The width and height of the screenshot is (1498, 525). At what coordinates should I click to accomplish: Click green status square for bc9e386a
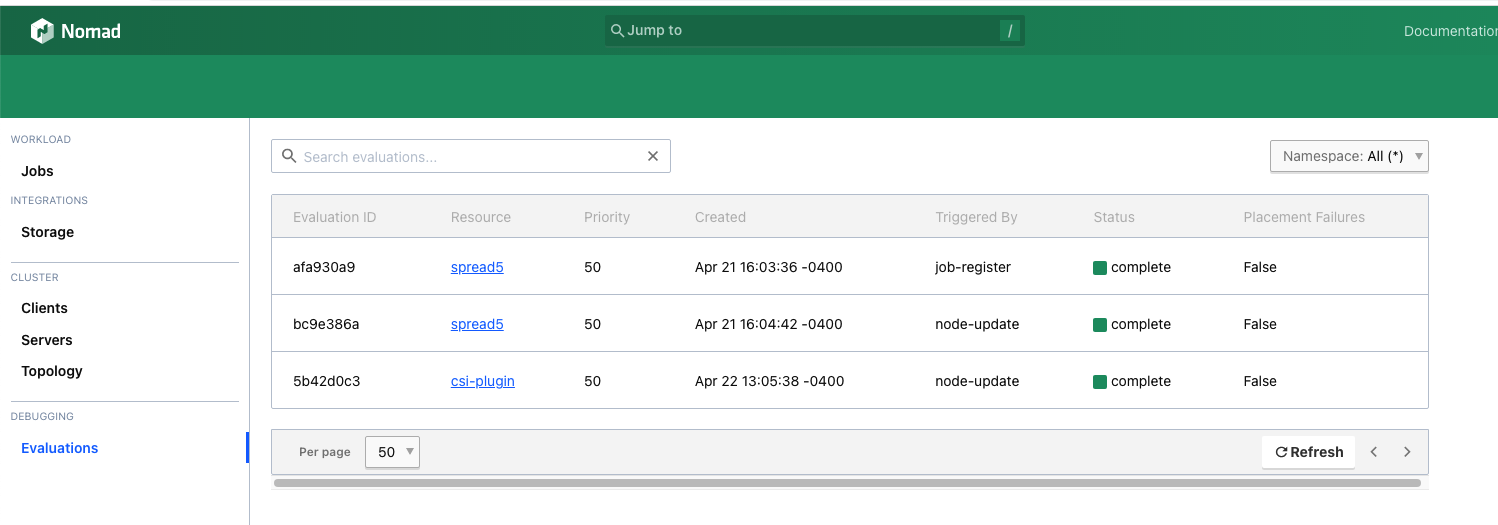(x=1100, y=325)
